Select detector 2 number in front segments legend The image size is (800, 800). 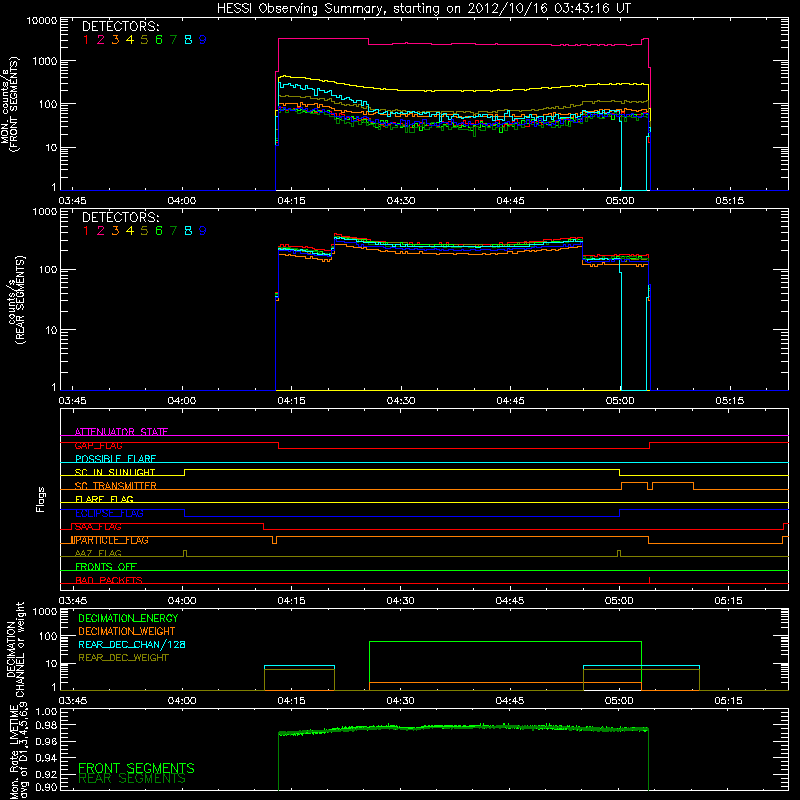pyautogui.click(x=101, y=40)
